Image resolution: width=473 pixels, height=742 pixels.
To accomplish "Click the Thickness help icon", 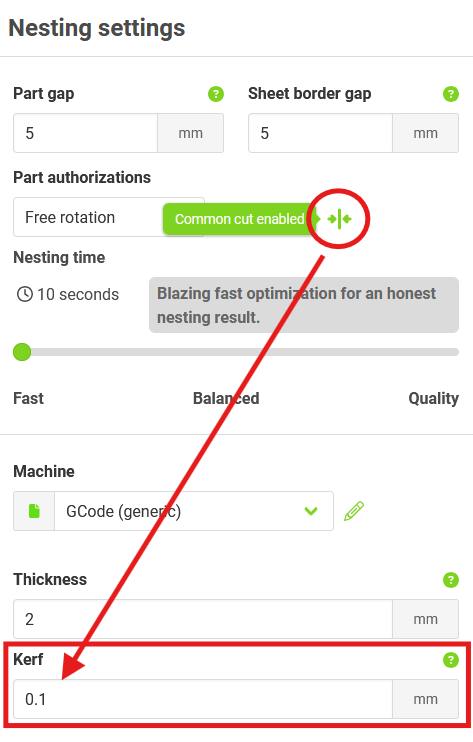I will 450,579.
